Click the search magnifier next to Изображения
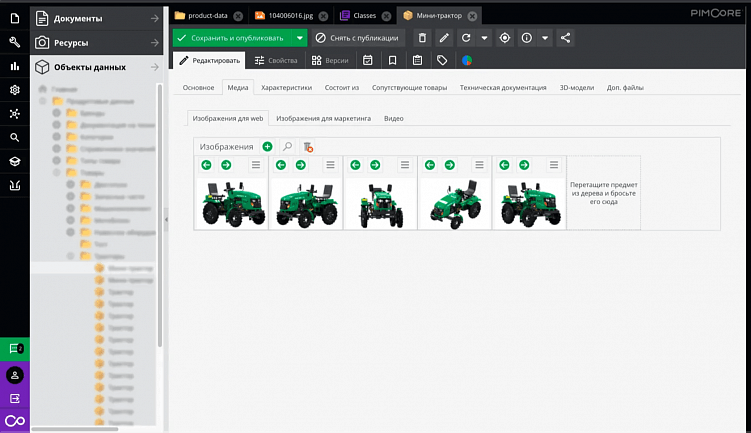The image size is (751, 433). coord(287,147)
